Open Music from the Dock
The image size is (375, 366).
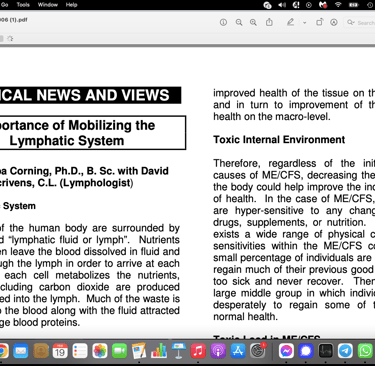tap(198, 351)
